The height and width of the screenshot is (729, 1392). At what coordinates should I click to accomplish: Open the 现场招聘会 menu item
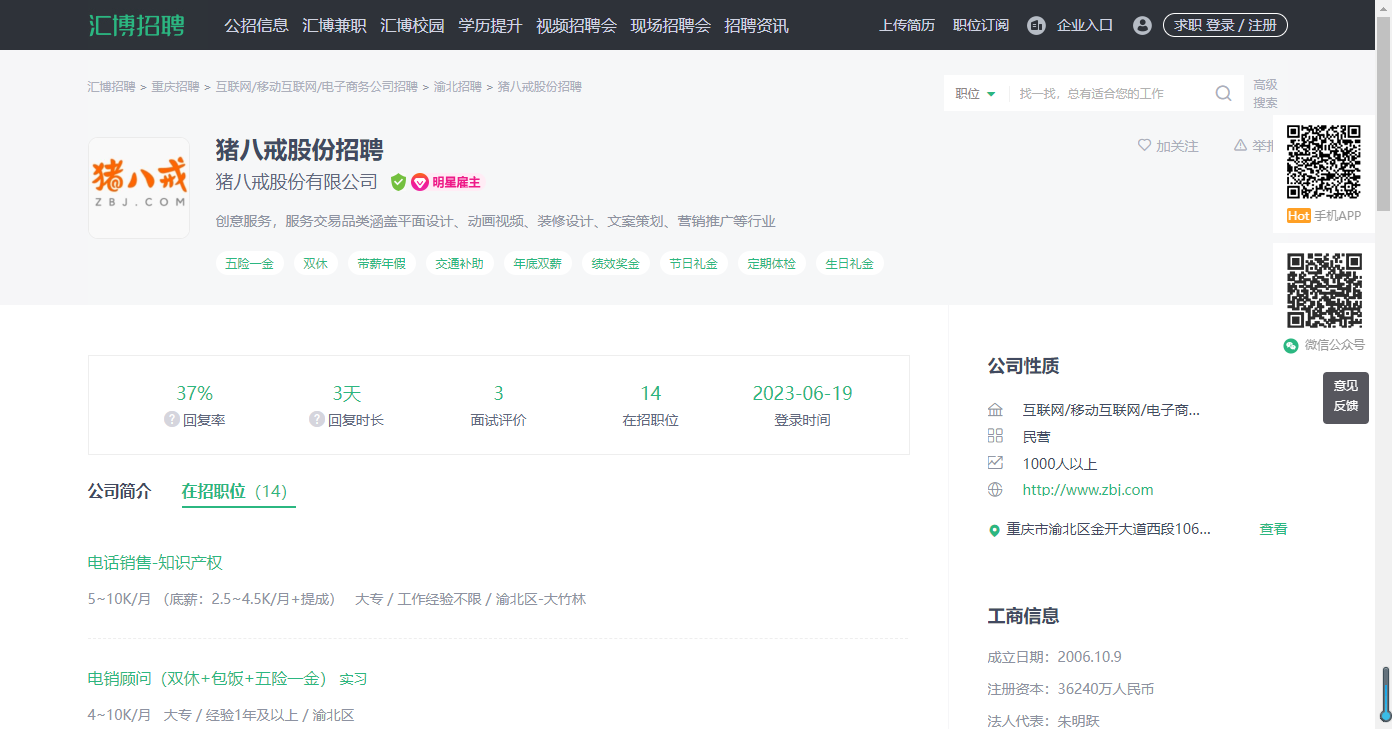pos(671,26)
